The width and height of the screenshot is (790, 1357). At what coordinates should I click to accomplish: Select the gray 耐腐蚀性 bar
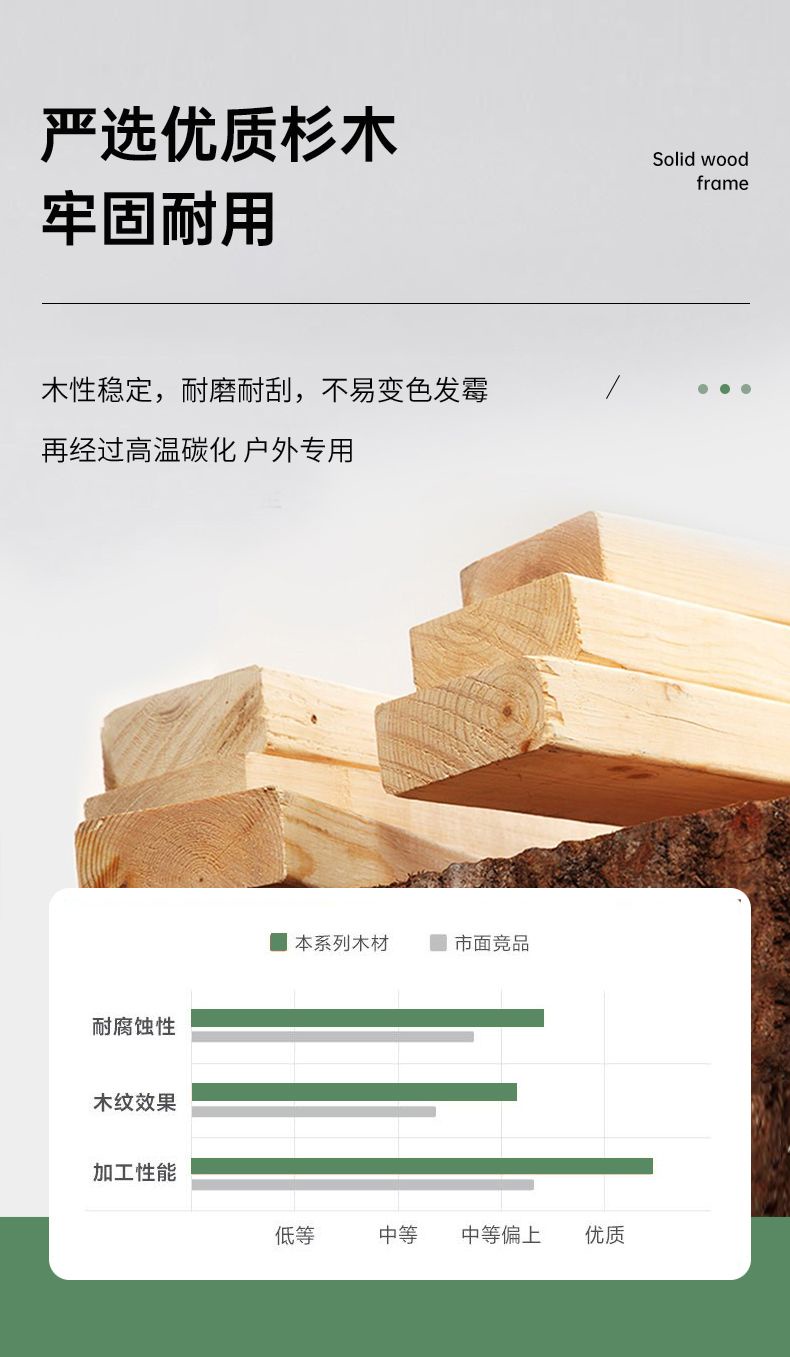[x=332, y=1037]
